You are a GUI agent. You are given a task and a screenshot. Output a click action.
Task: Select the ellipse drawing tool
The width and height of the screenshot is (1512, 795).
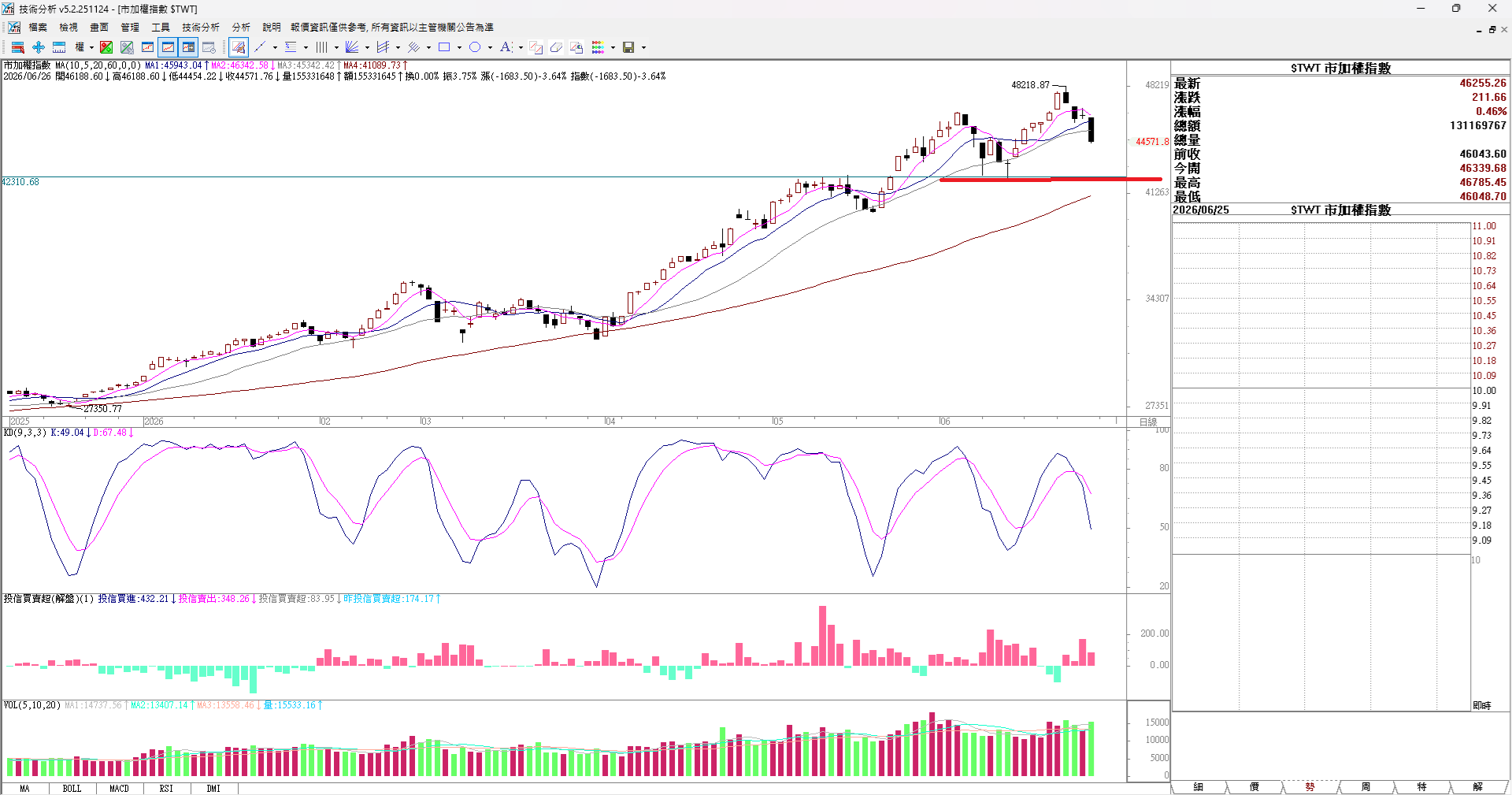click(475, 47)
